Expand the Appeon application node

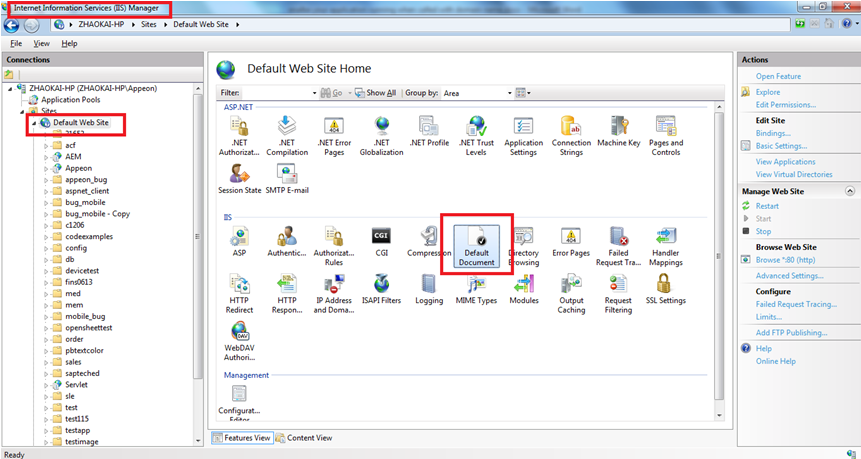(x=46, y=169)
